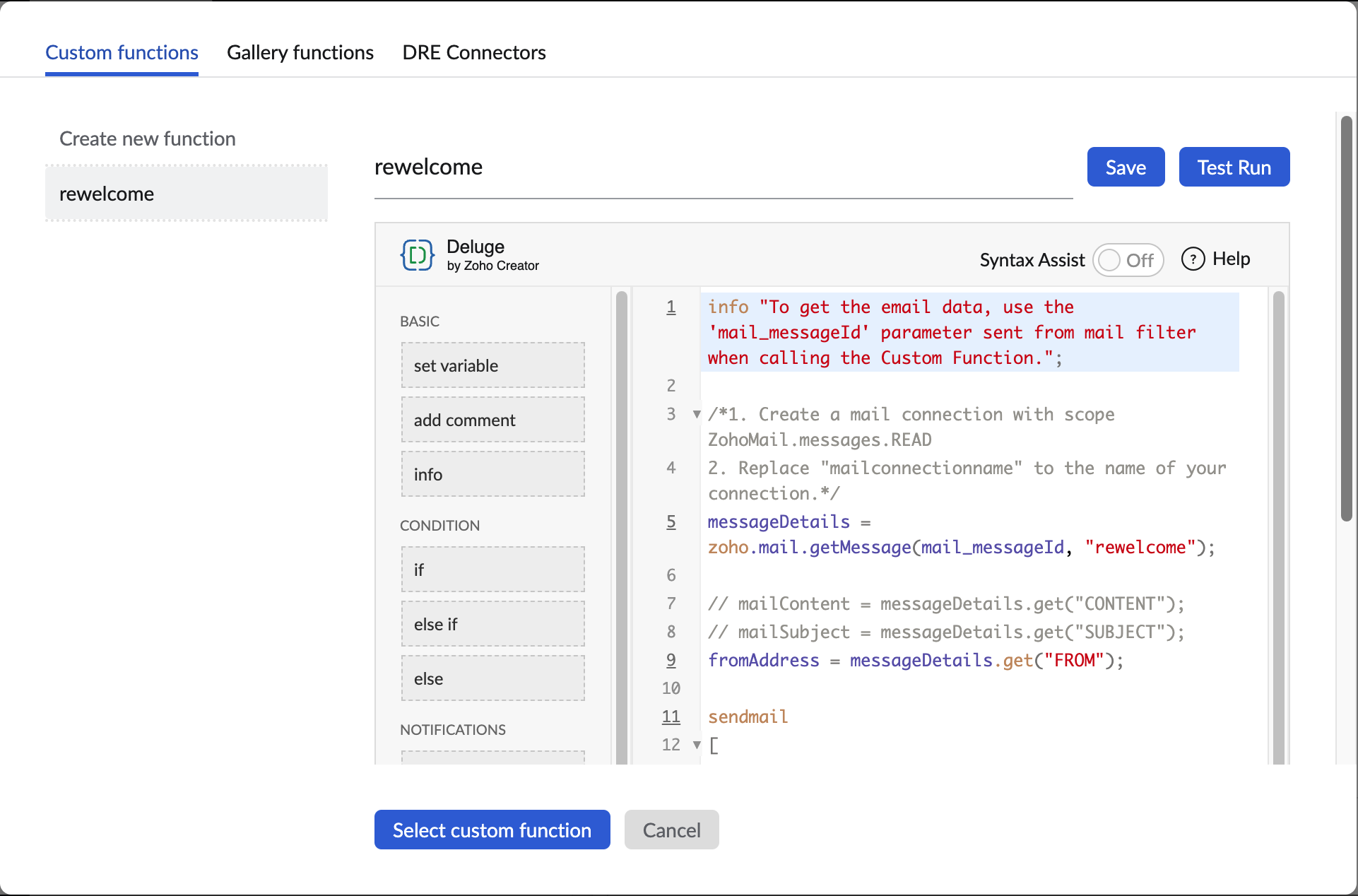This screenshot has width=1358, height=896.
Task: Click the Save button
Action: [x=1125, y=165]
